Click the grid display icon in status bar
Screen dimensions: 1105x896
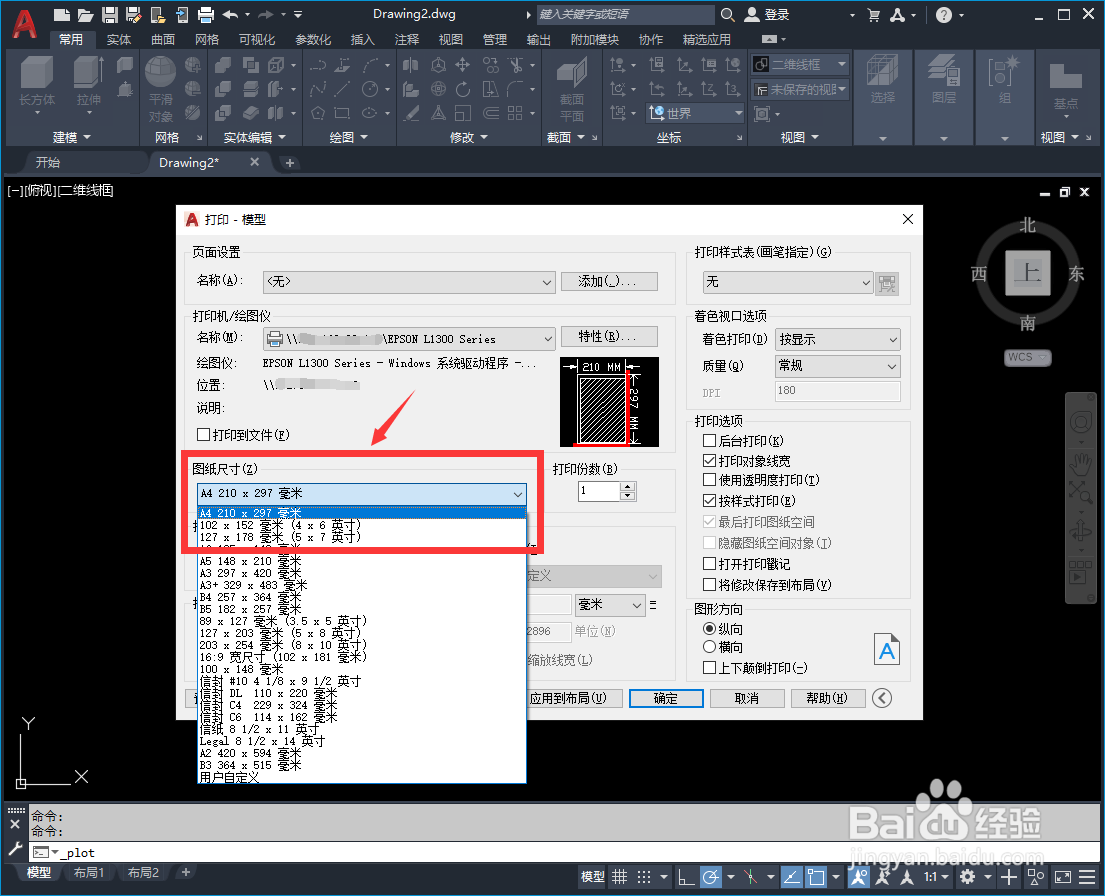[x=619, y=876]
